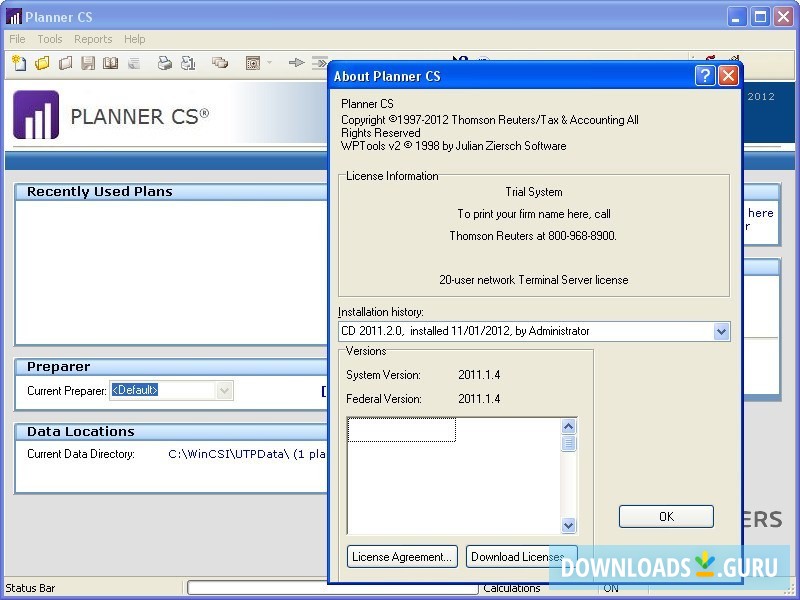Open the book-shaped help icon on the toolbar
The width and height of the screenshot is (800, 600).
(x=109, y=63)
